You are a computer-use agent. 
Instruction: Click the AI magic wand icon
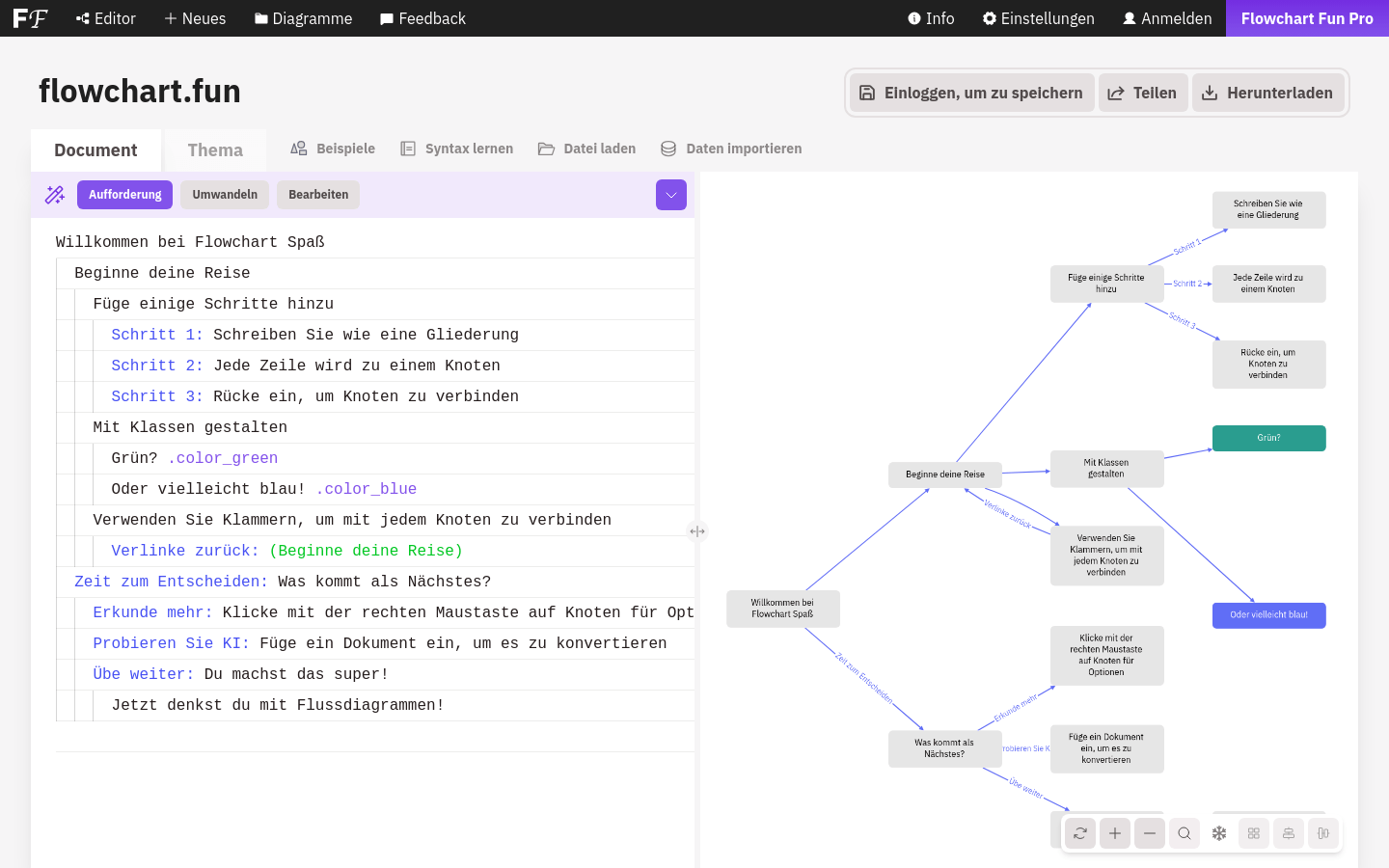(x=55, y=195)
